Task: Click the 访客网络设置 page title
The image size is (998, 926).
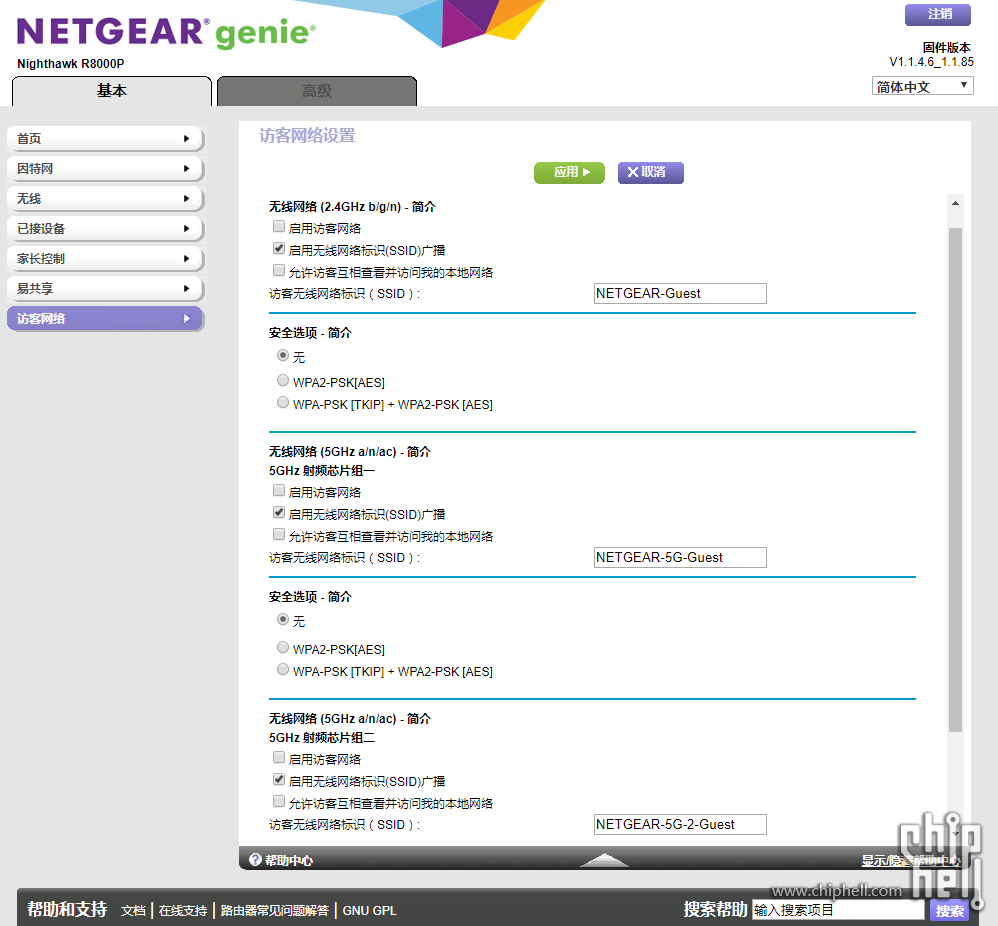Action: pyautogui.click(x=307, y=136)
